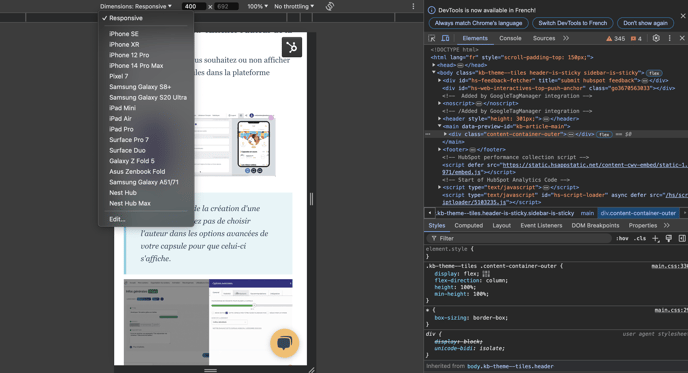Switch to the Layout tab

click(x=502, y=225)
